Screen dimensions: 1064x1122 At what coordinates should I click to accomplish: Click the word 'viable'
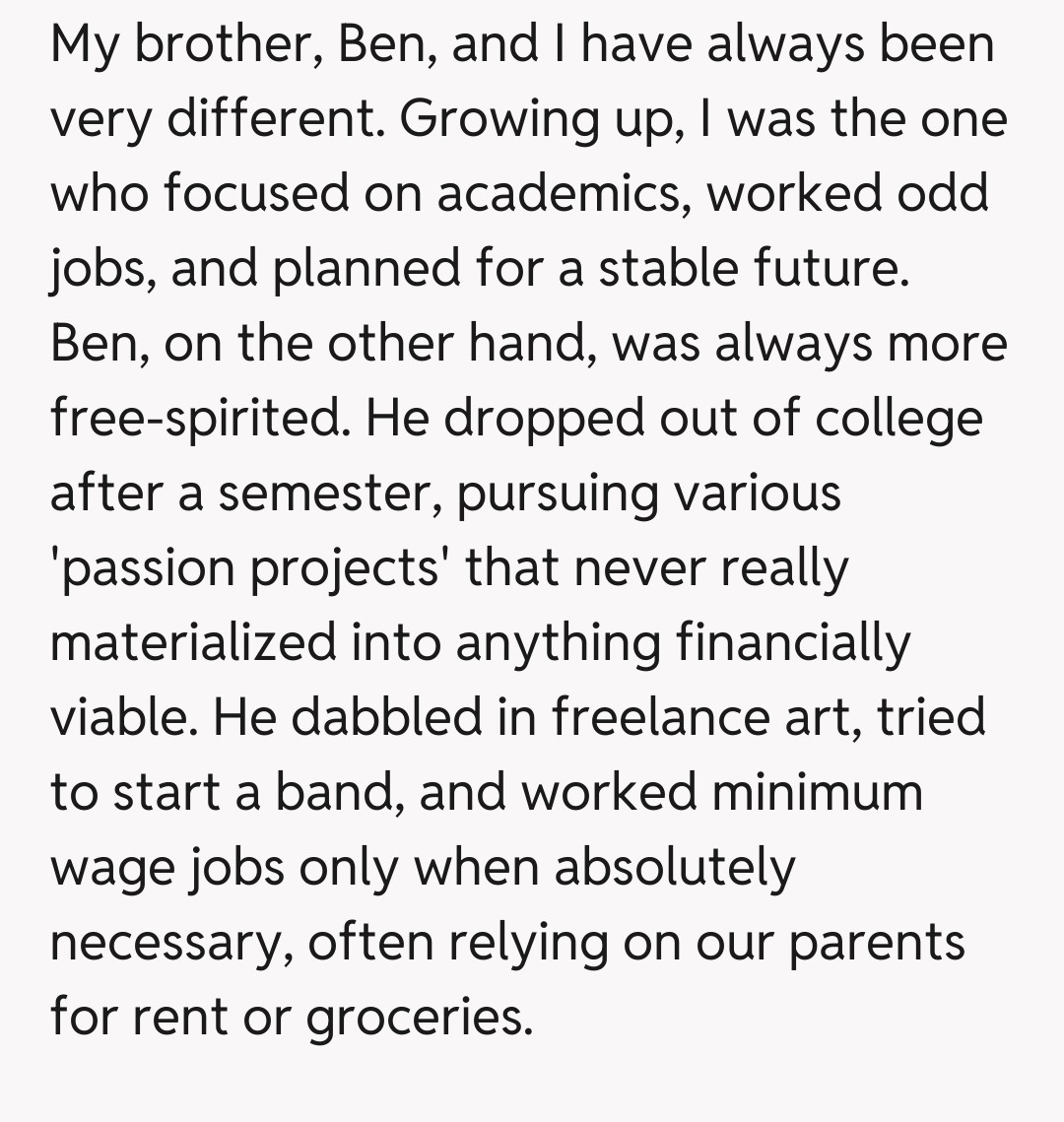(x=116, y=718)
